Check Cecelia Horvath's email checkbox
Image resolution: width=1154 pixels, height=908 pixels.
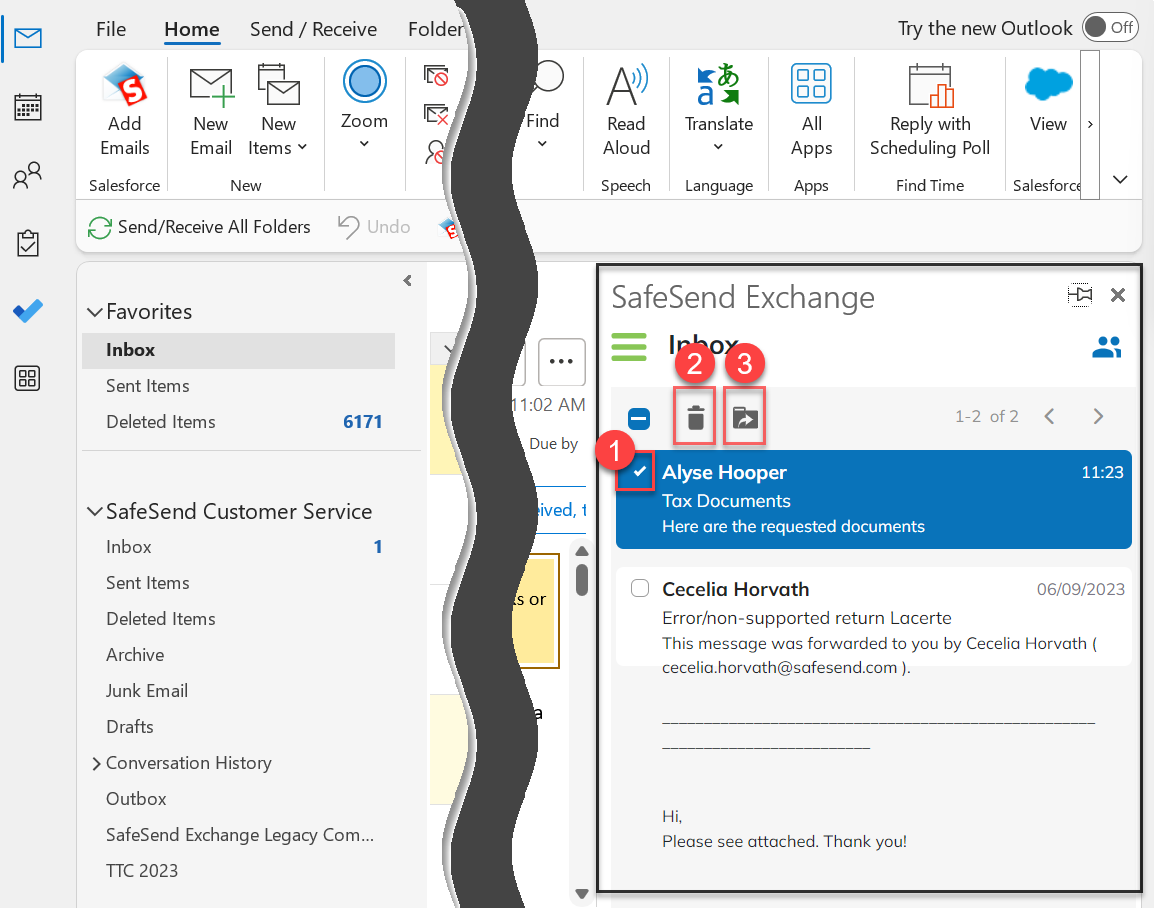pyautogui.click(x=639, y=588)
